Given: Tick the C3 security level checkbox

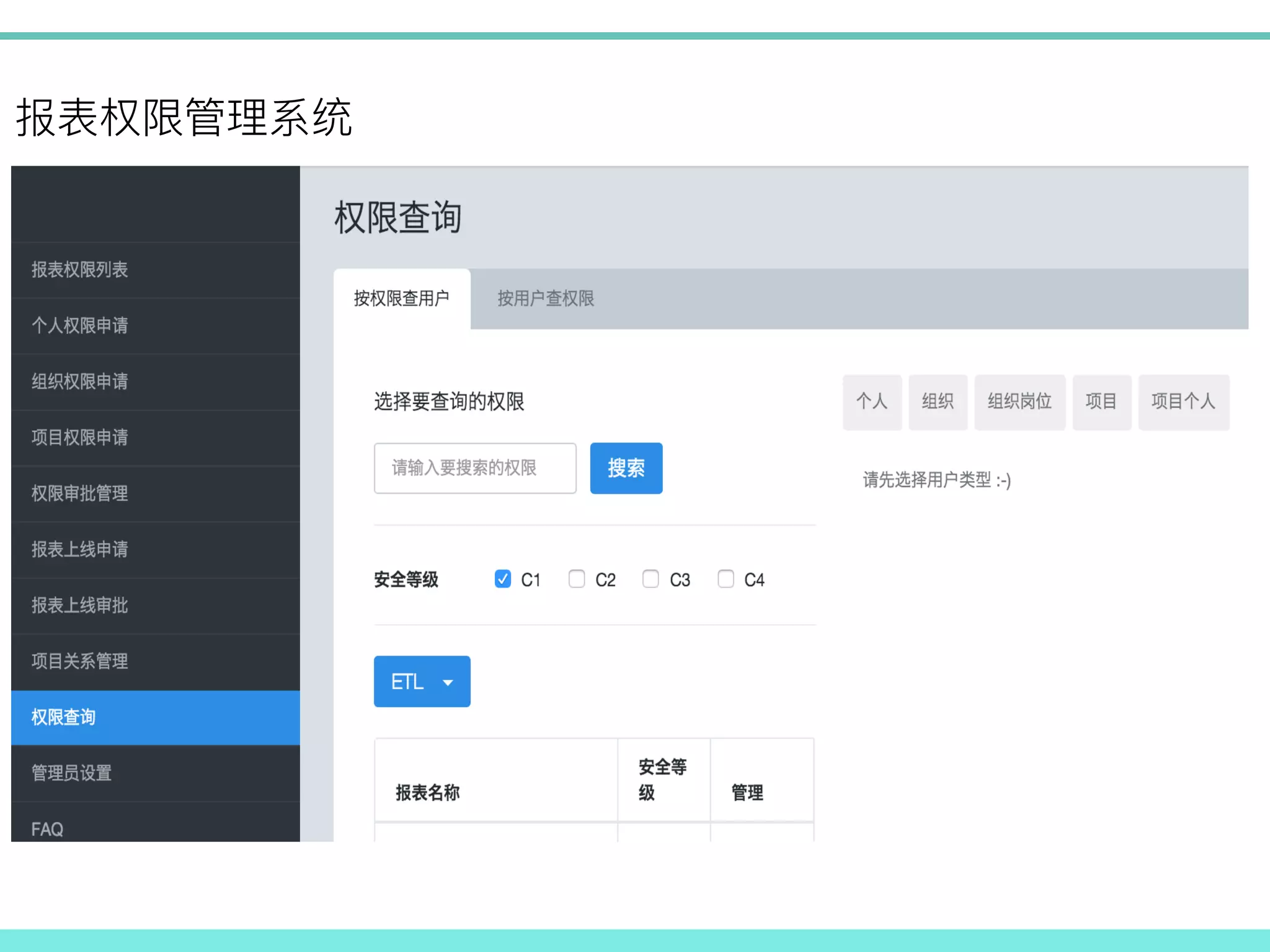Looking at the screenshot, I should [x=651, y=579].
